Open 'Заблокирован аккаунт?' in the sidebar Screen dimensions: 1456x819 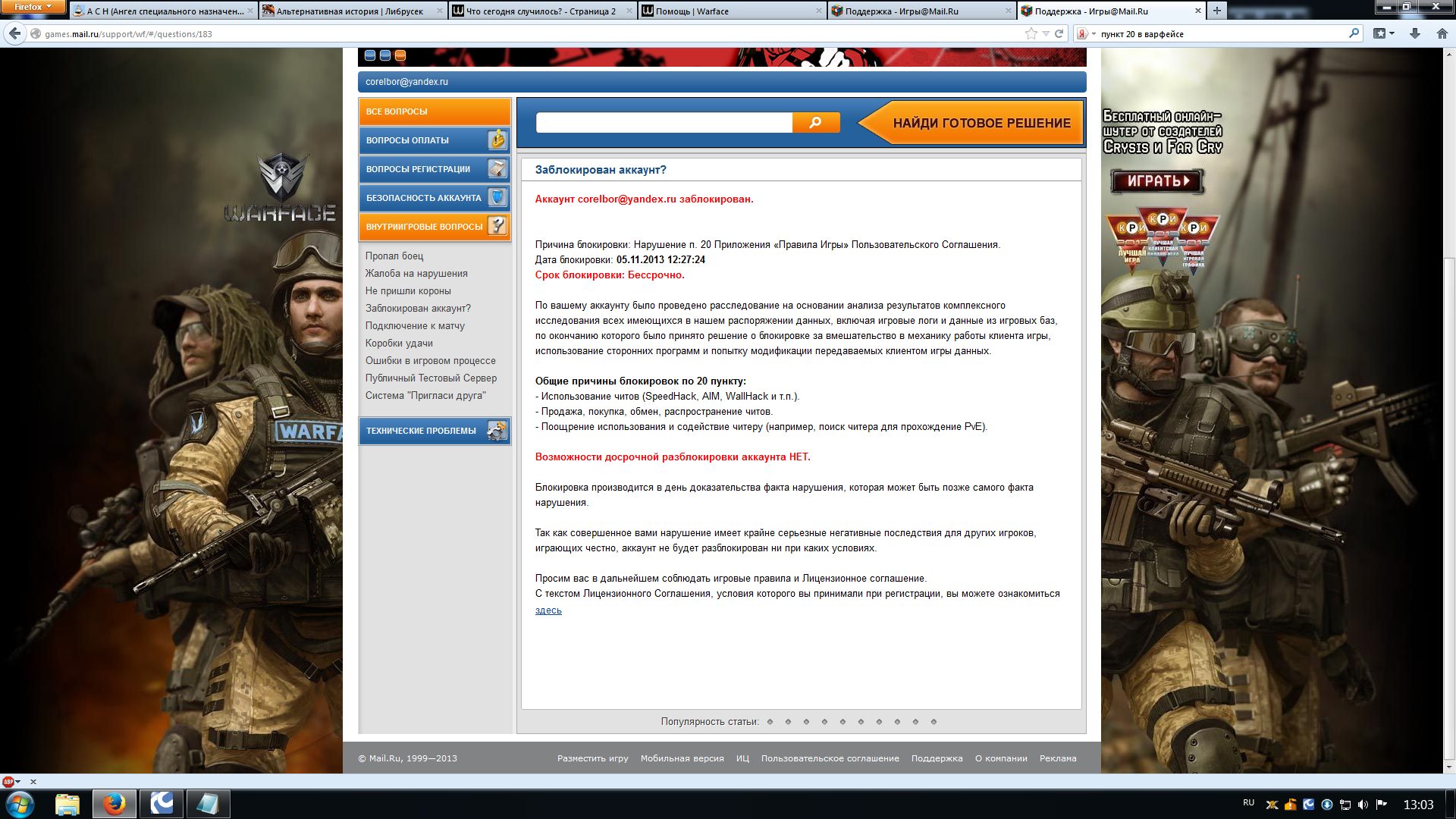coord(418,309)
